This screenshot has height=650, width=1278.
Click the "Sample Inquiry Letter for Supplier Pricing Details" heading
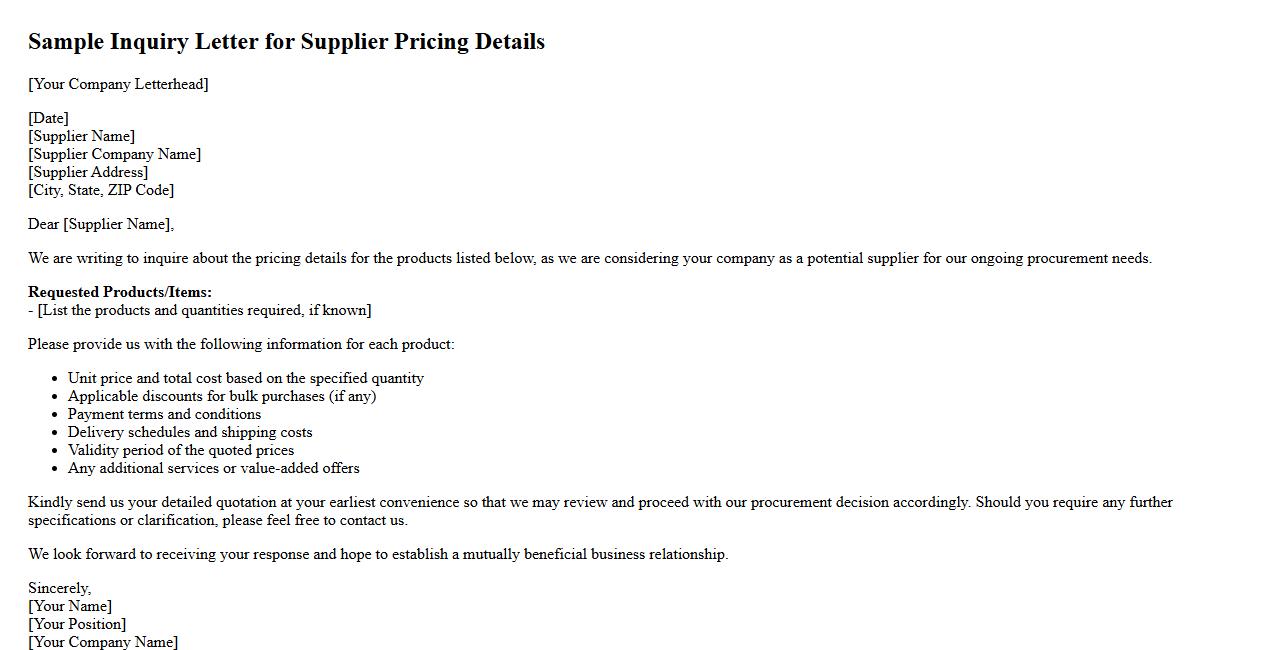pyautogui.click(x=286, y=42)
